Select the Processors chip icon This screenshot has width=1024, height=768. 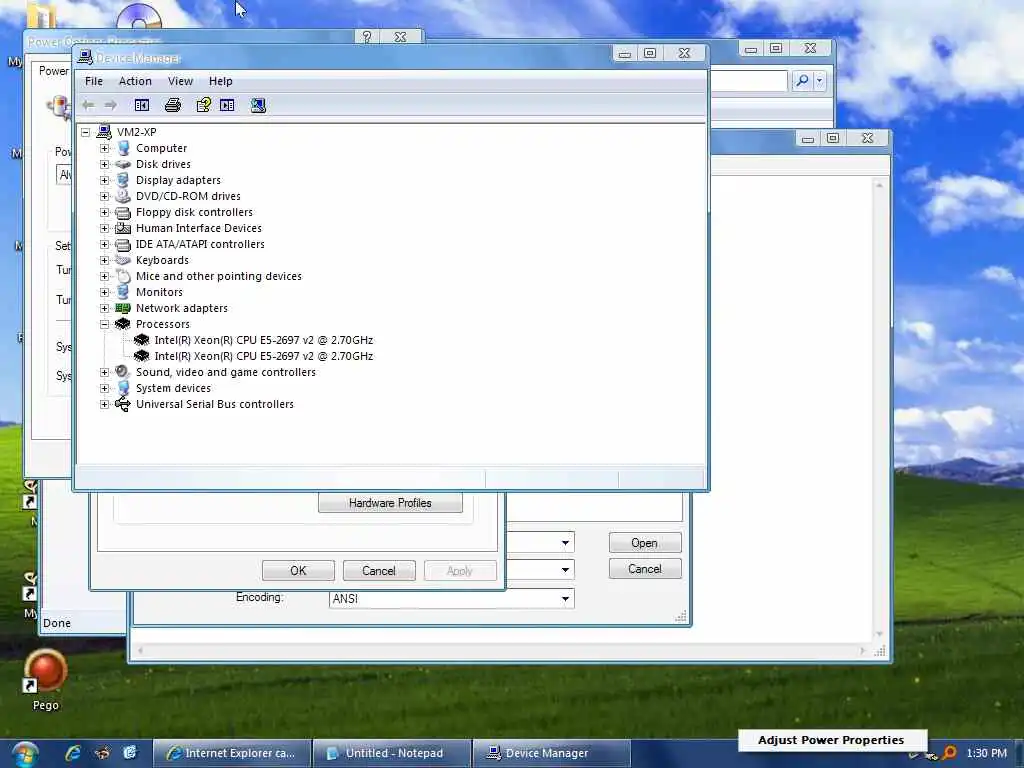tap(123, 324)
